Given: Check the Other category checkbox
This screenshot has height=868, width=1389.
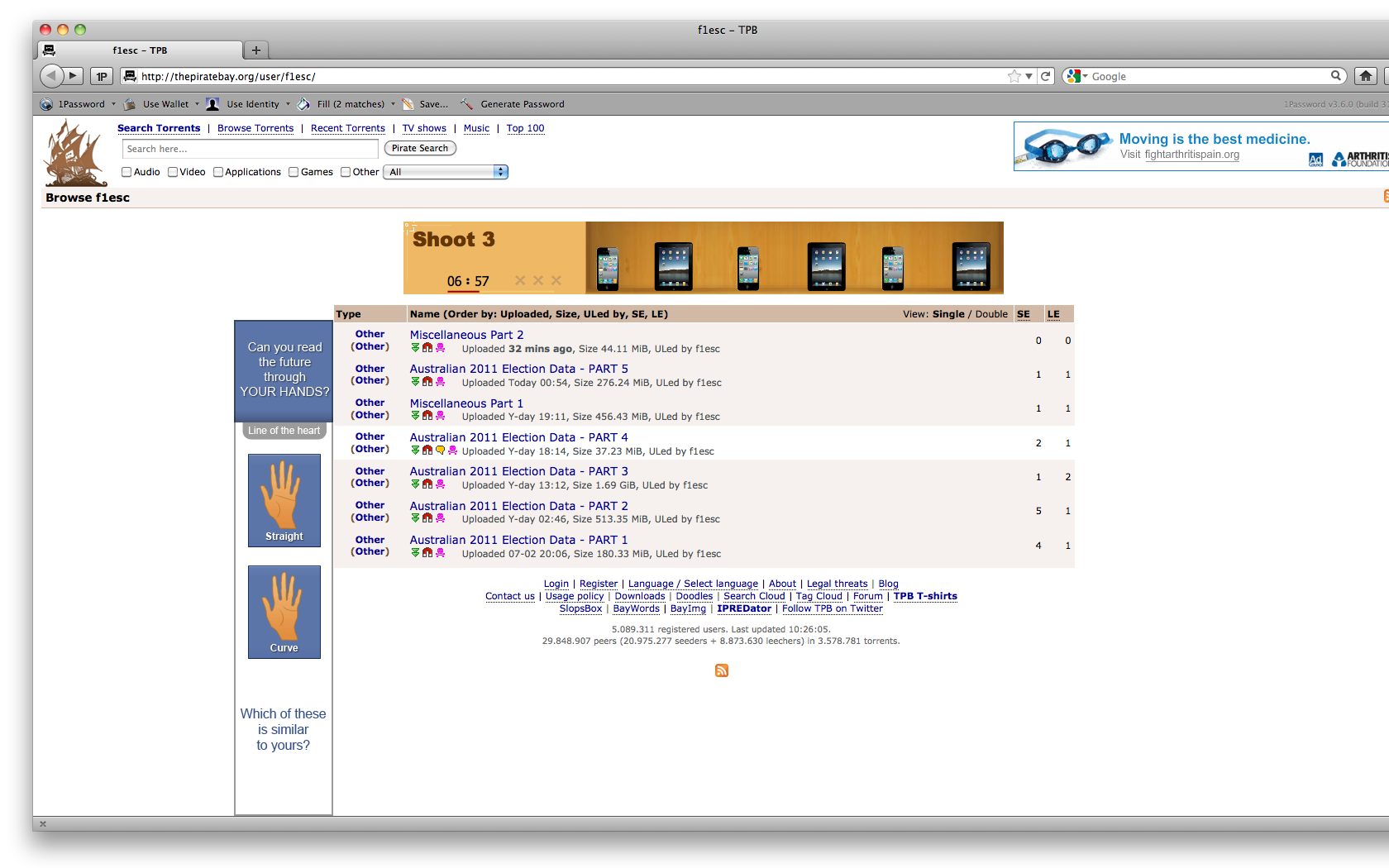Looking at the screenshot, I should (346, 172).
